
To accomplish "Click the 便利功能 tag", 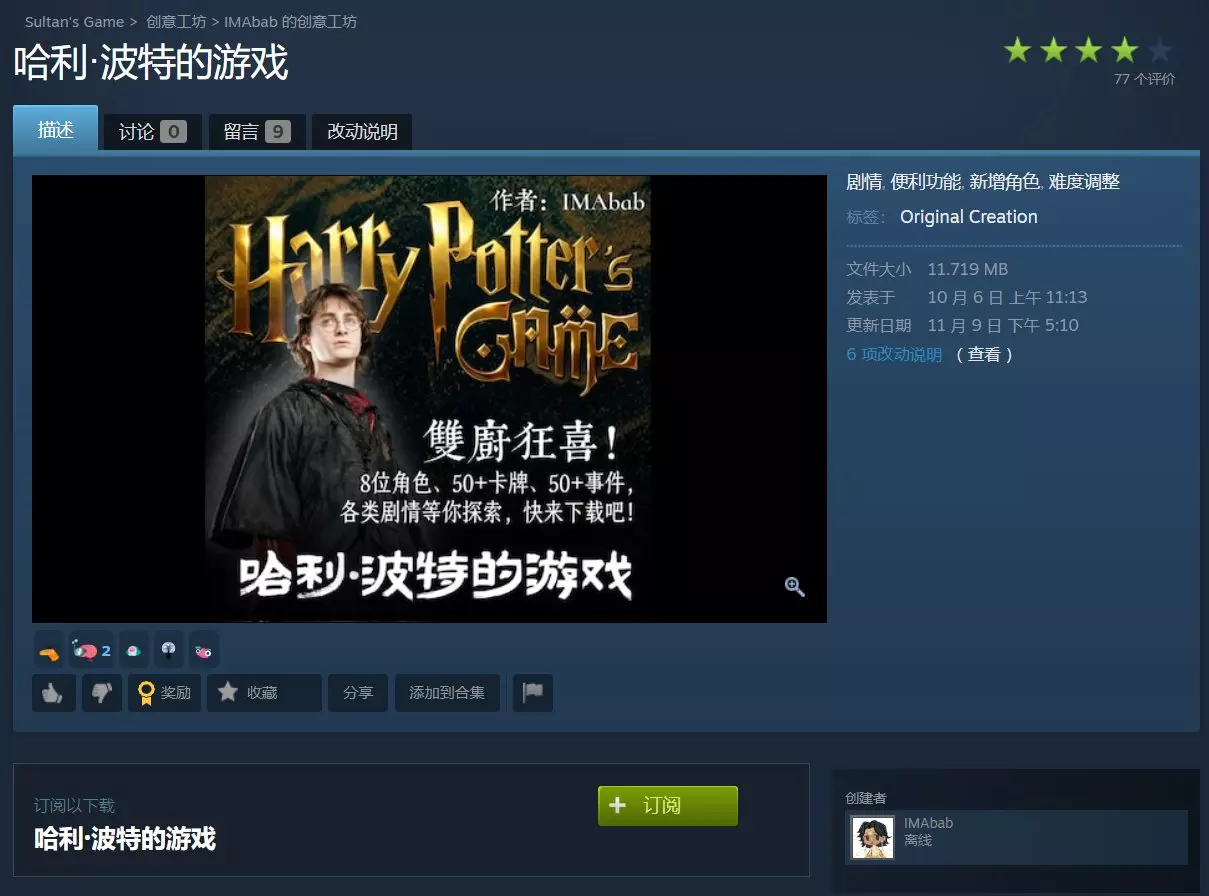I will click(x=925, y=182).
